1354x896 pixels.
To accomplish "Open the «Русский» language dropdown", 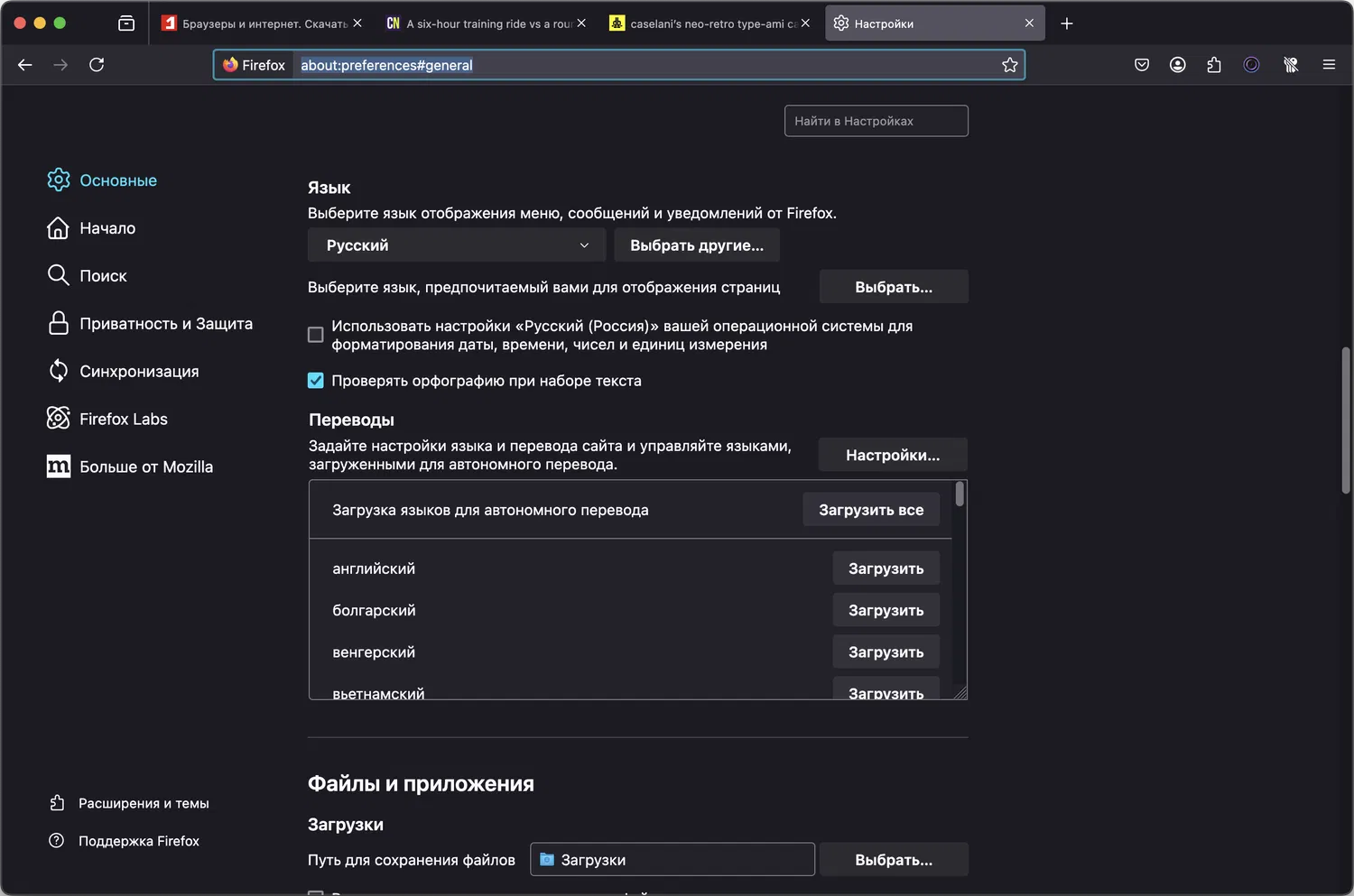I will [x=457, y=245].
